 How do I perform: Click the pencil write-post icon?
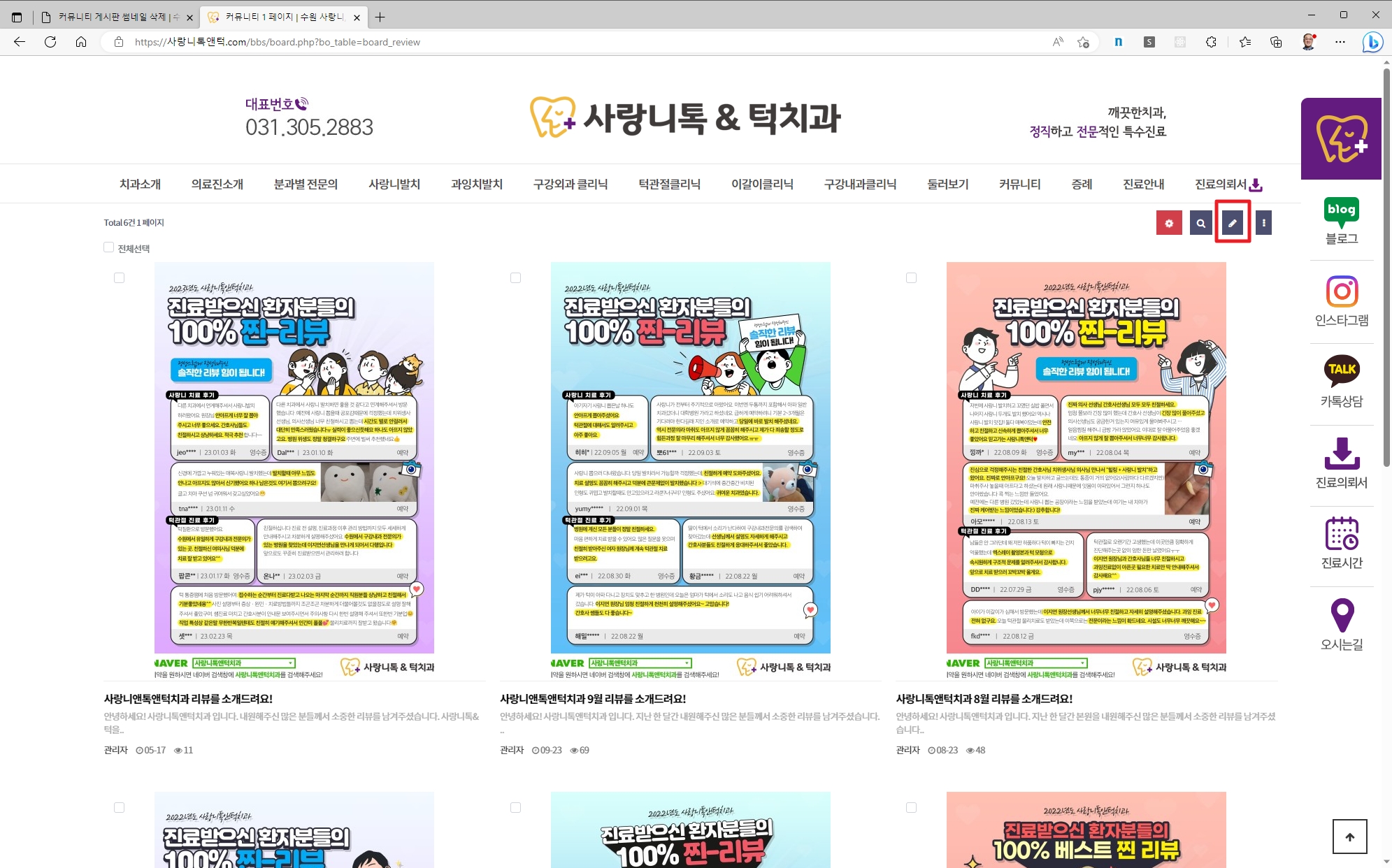(x=1232, y=224)
